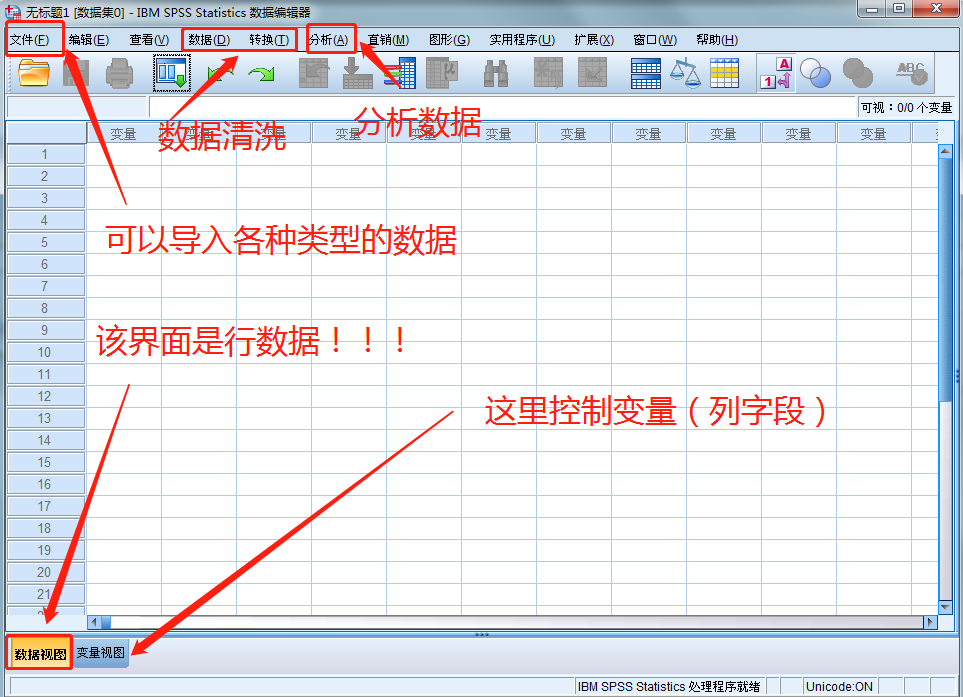
Task: Click the Print icon in toolbar
Action: (x=119, y=73)
